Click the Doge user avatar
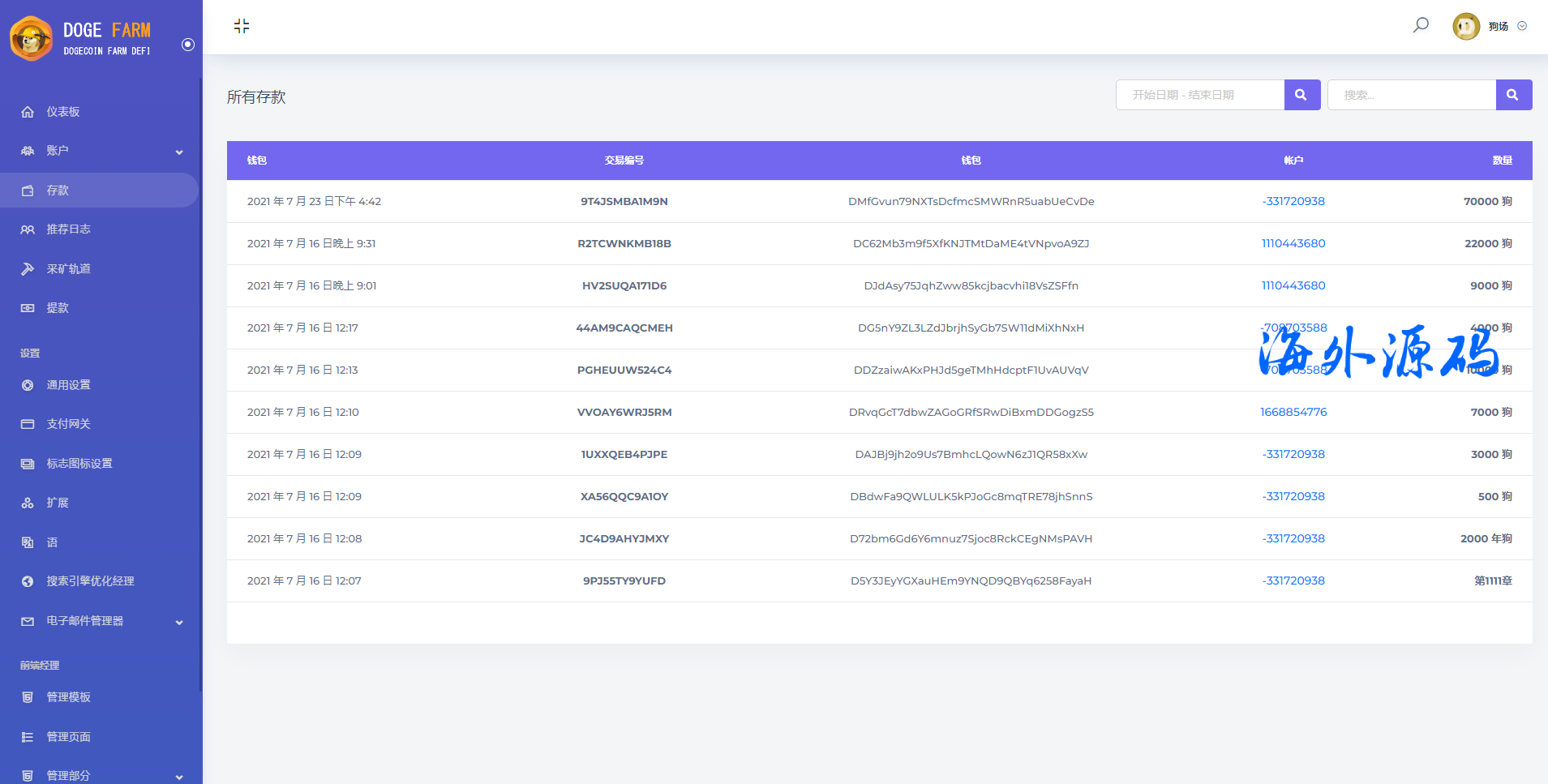1548x784 pixels. tap(1465, 26)
